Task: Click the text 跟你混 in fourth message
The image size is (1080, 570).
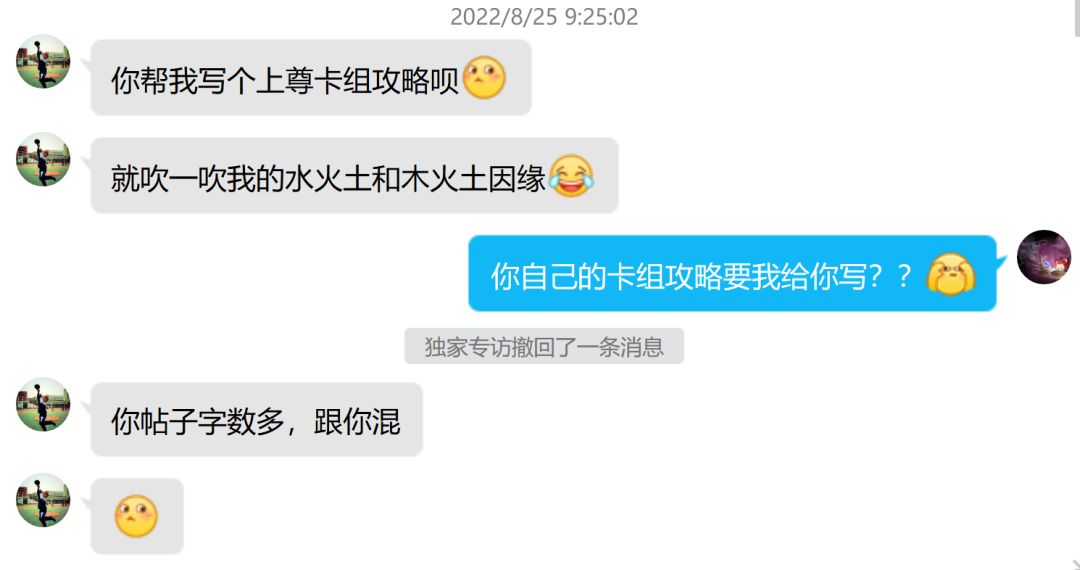Action: [x=357, y=421]
